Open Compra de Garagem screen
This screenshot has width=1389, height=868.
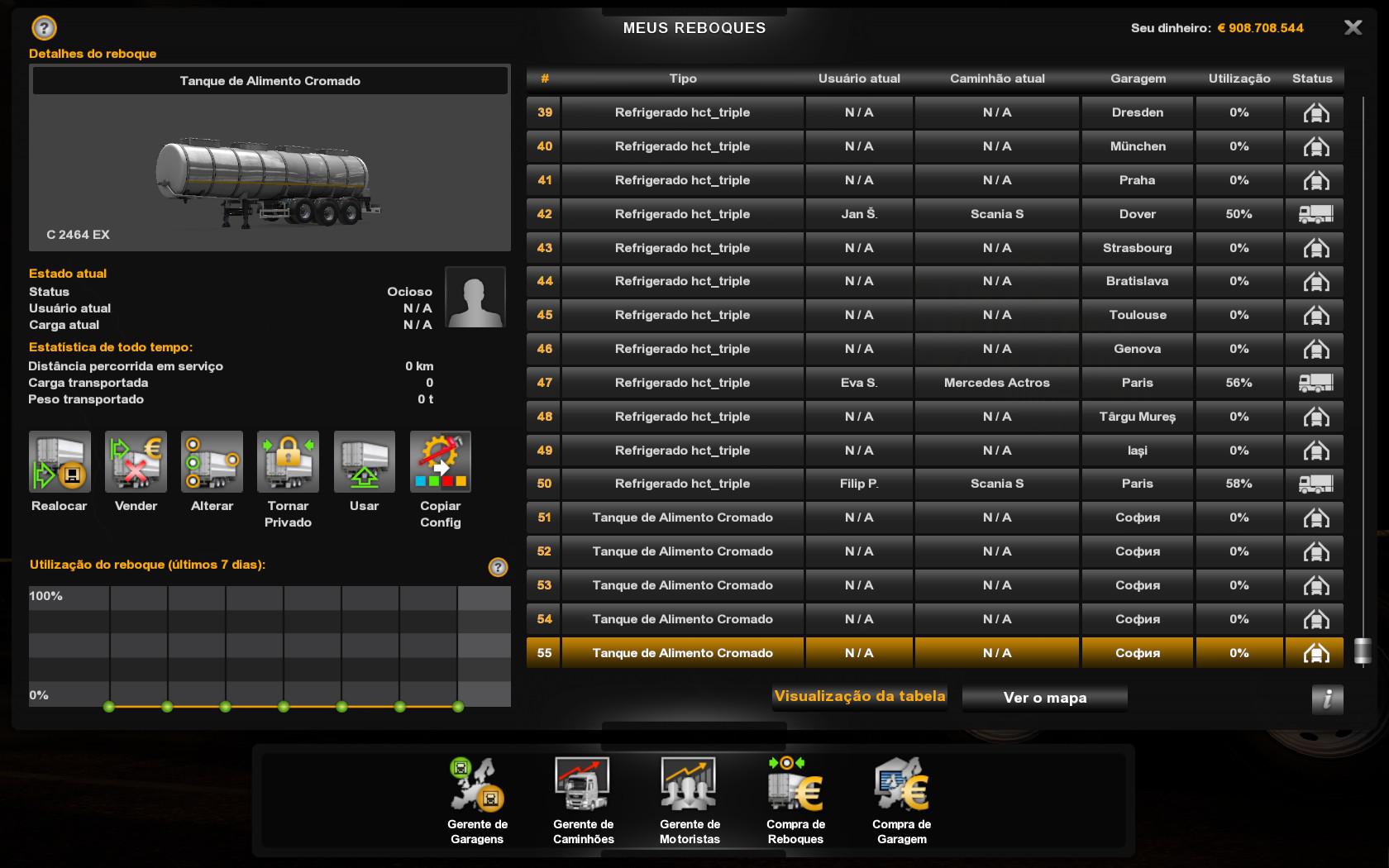click(901, 785)
